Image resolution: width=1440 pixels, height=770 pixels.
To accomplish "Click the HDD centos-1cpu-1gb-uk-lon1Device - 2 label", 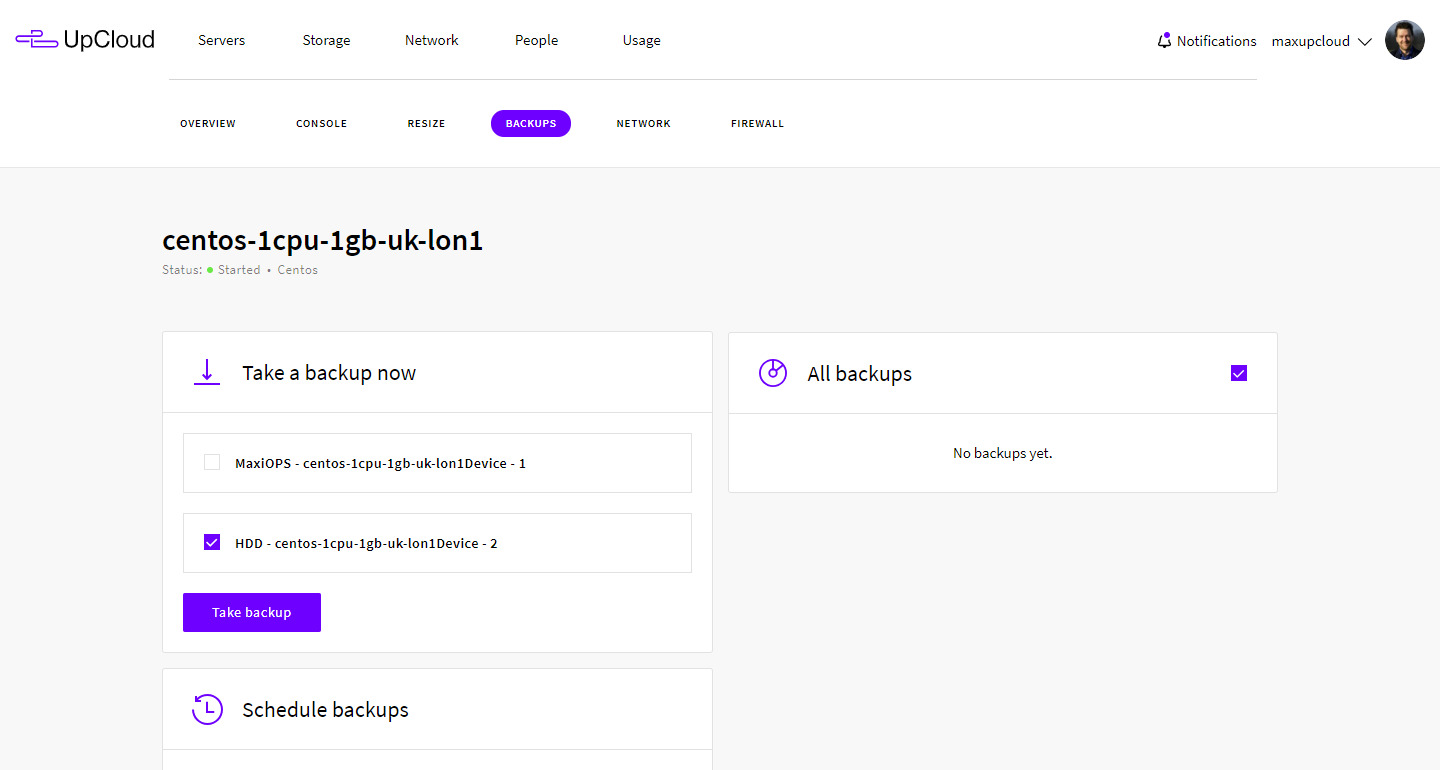I will 366,543.
